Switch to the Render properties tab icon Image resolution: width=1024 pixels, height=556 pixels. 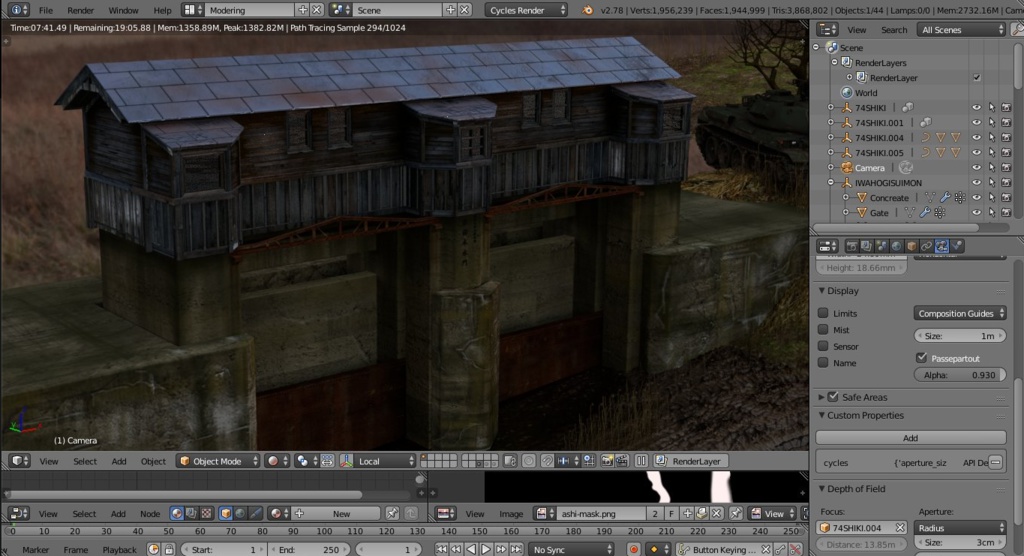852,246
